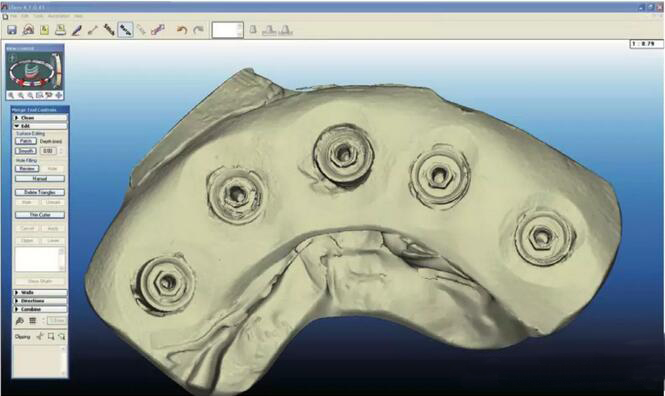The height and width of the screenshot is (396, 665).
Task: Select the highlighted black implant tool icon
Action: click(x=125, y=30)
